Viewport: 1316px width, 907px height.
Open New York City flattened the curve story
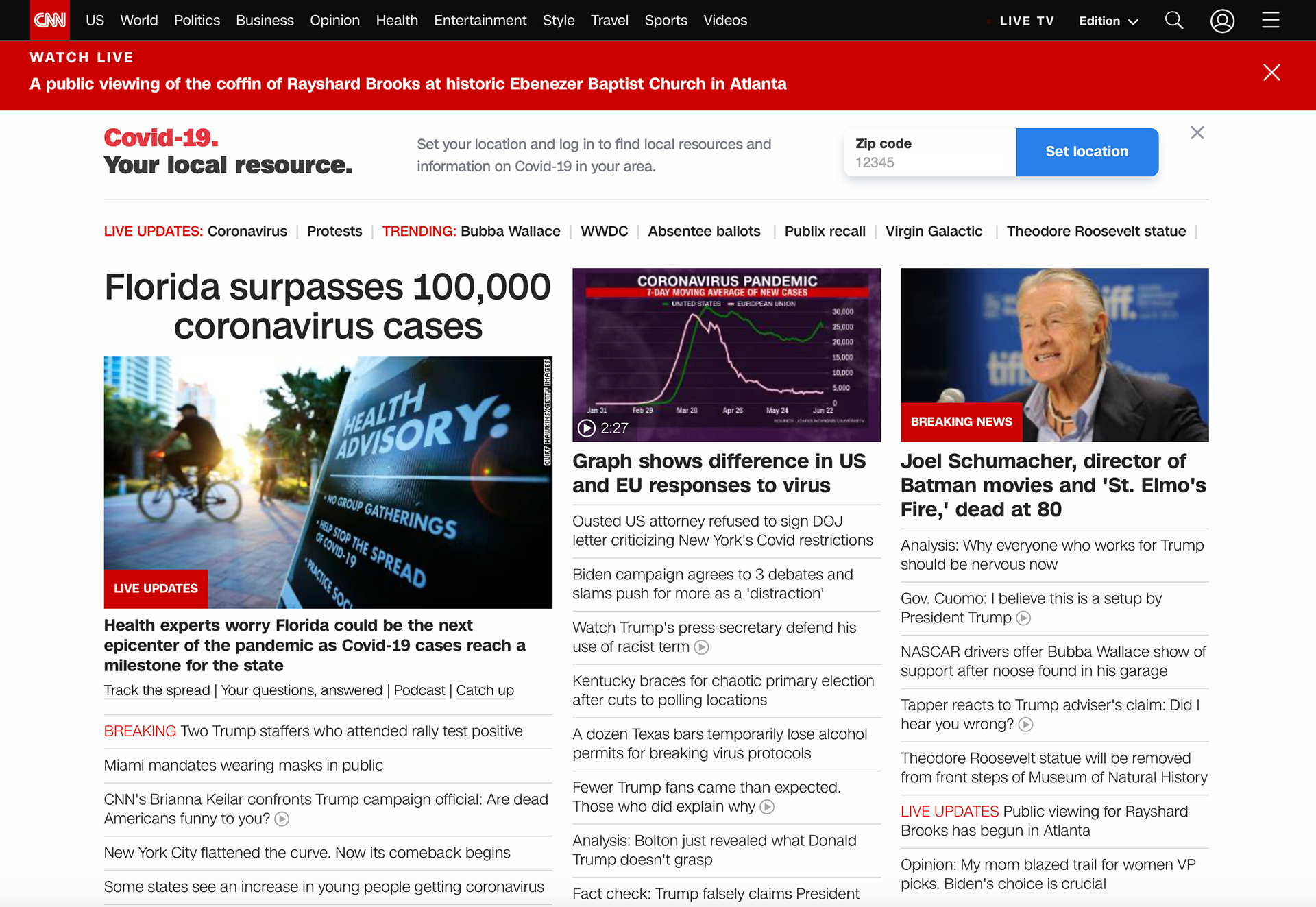click(307, 853)
